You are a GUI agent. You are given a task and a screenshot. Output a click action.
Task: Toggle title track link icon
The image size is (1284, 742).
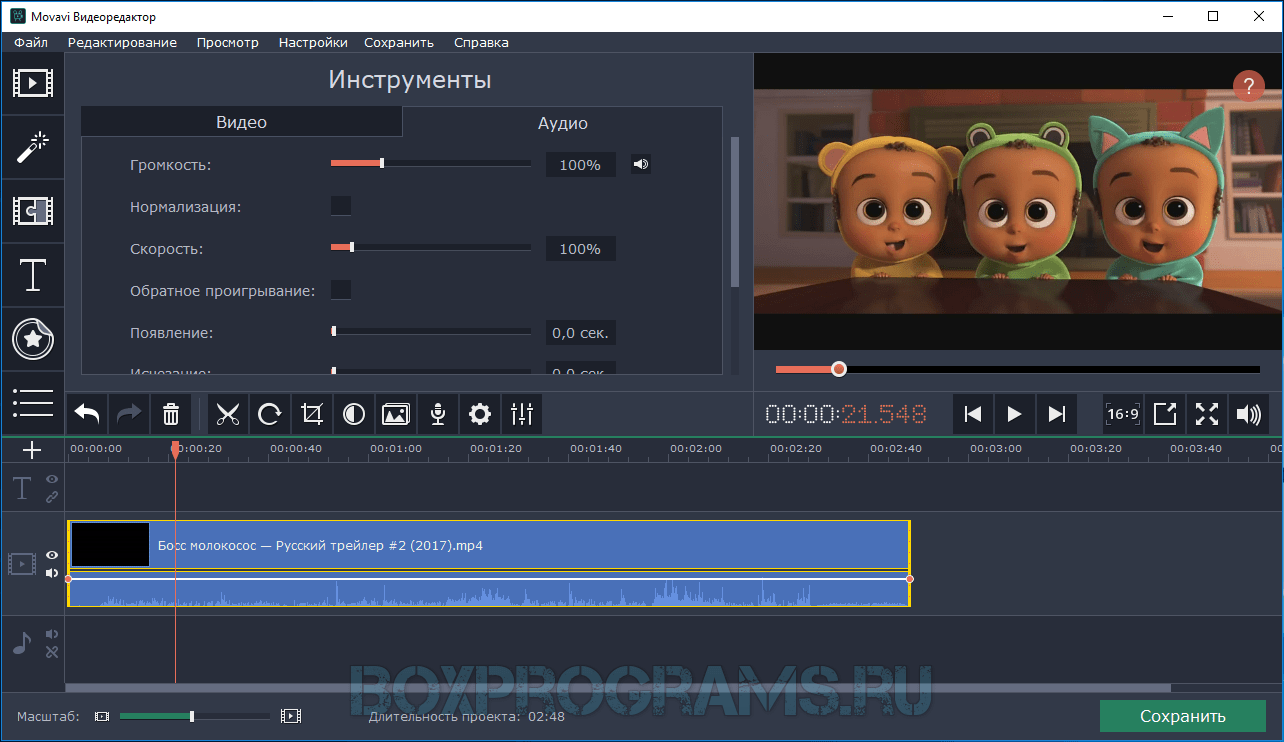click(x=52, y=496)
